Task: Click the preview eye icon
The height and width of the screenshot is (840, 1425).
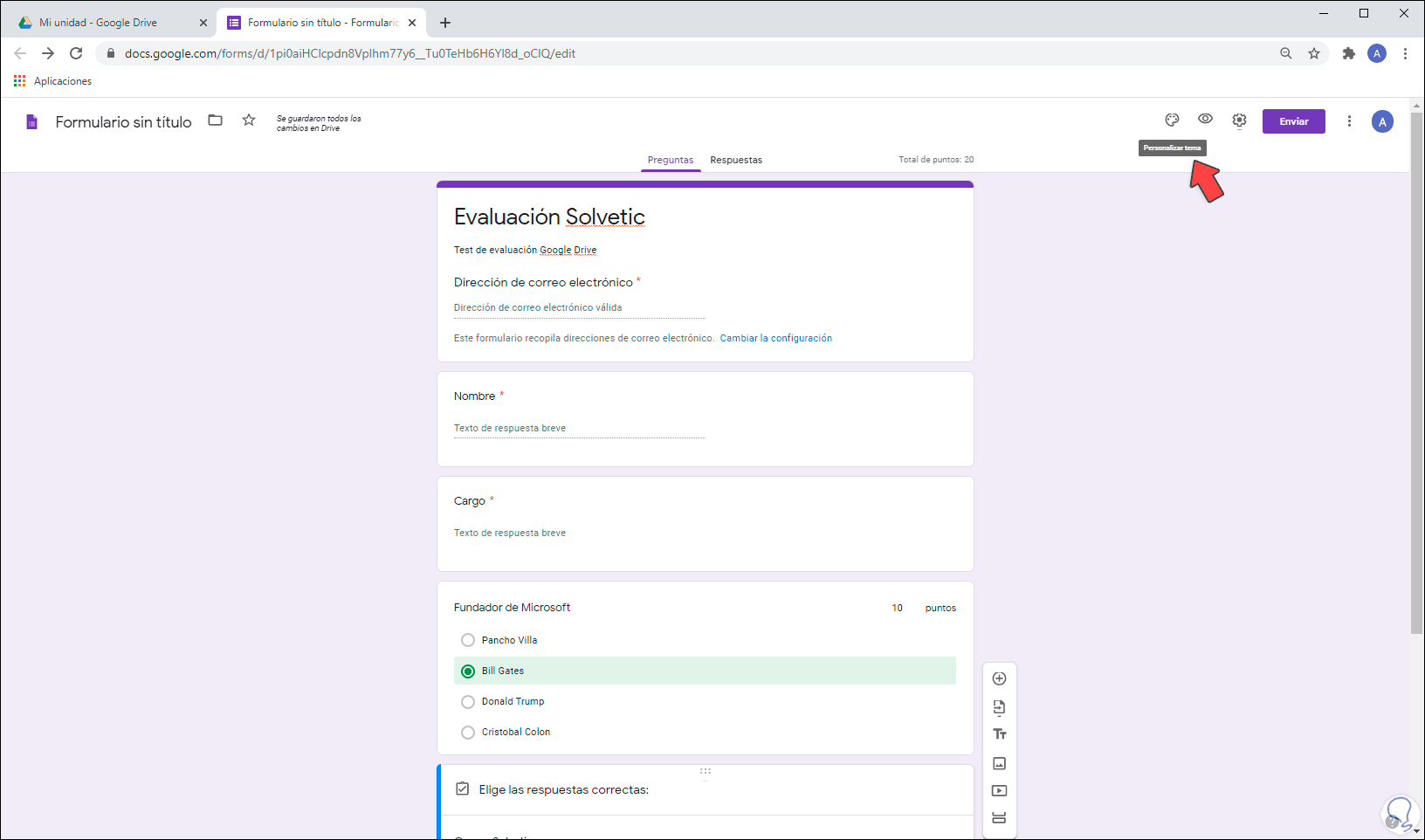Action: pos(1205,120)
